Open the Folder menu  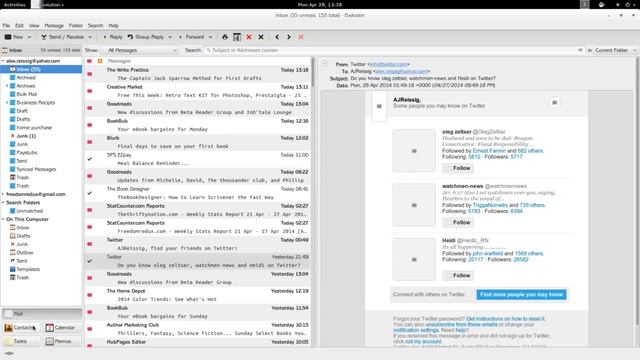pos(76,25)
